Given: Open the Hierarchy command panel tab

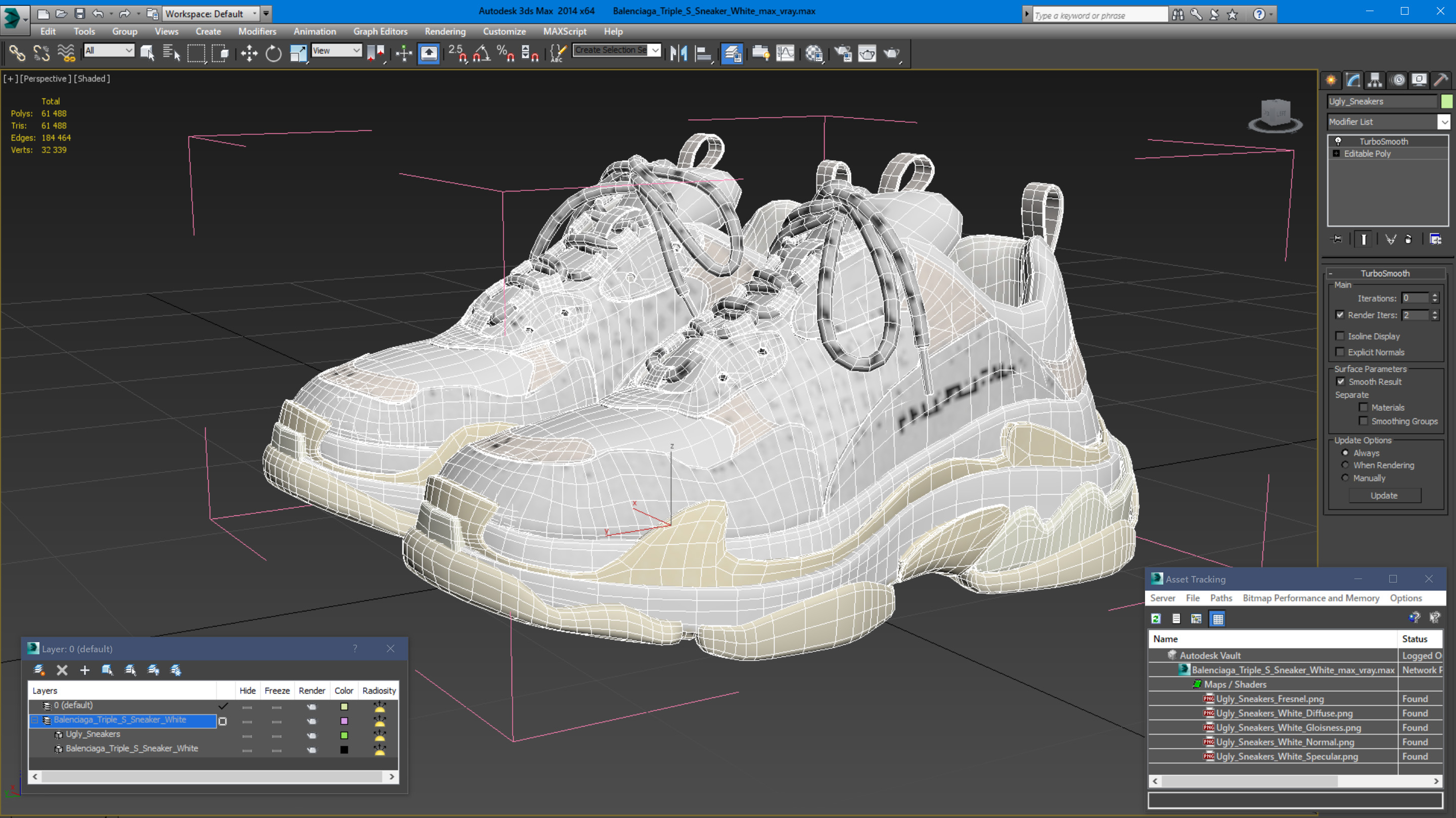Looking at the screenshot, I should point(1375,80).
